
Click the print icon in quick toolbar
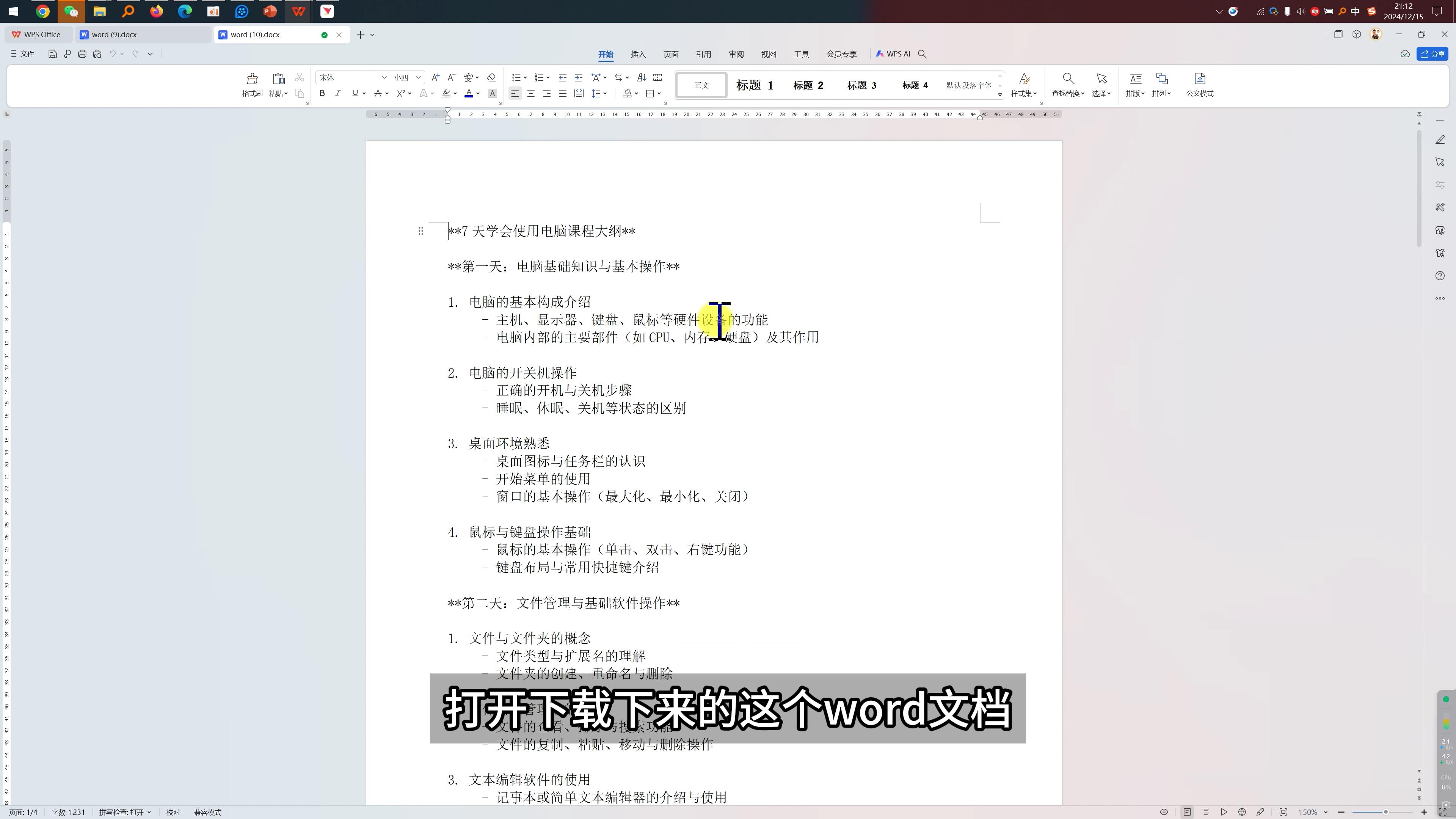point(82,54)
